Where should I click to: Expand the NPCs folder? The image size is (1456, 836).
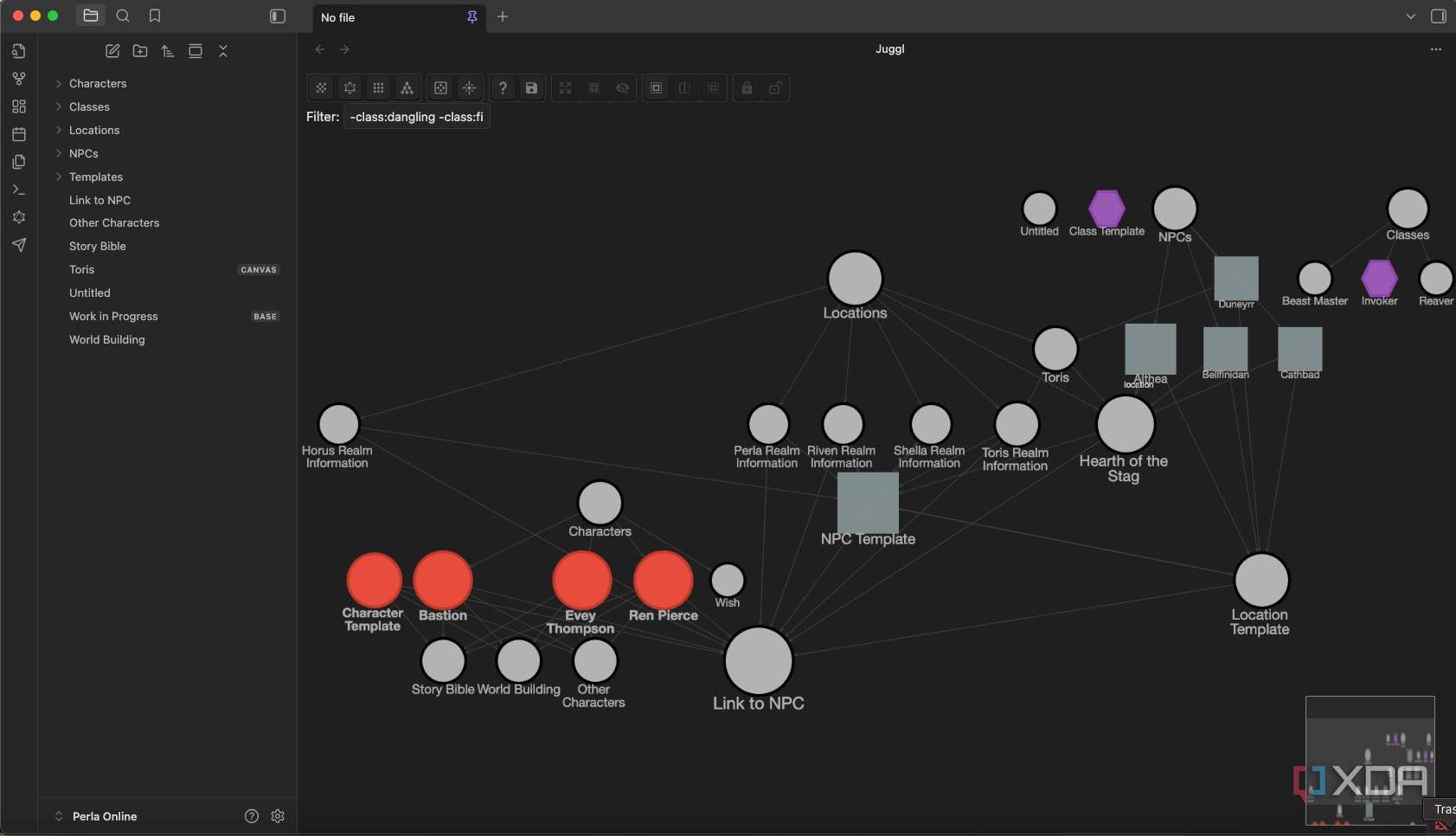coord(59,154)
